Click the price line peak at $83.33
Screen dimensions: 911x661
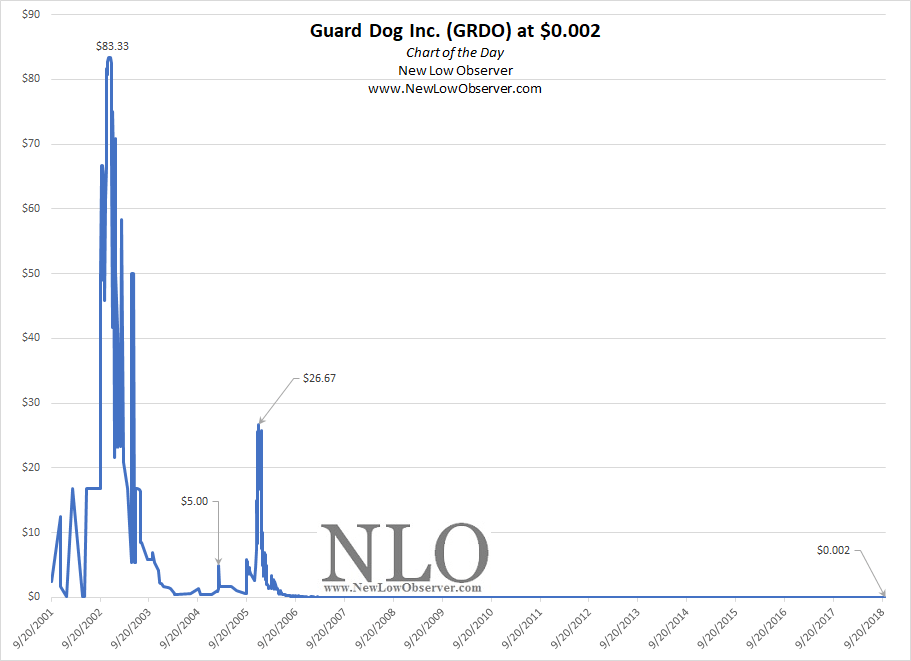click(109, 58)
